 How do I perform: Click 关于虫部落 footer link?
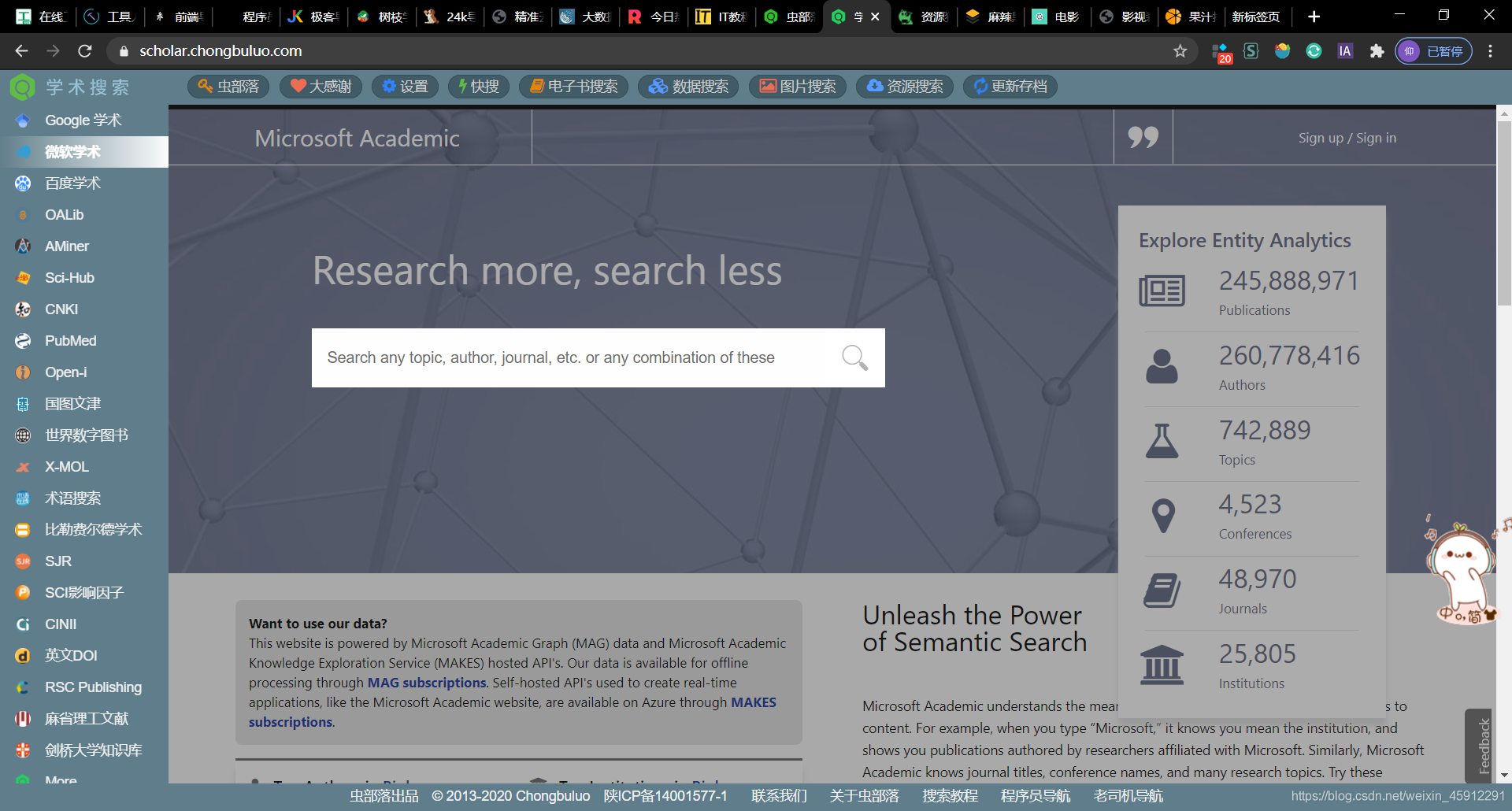[x=864, y=796]
